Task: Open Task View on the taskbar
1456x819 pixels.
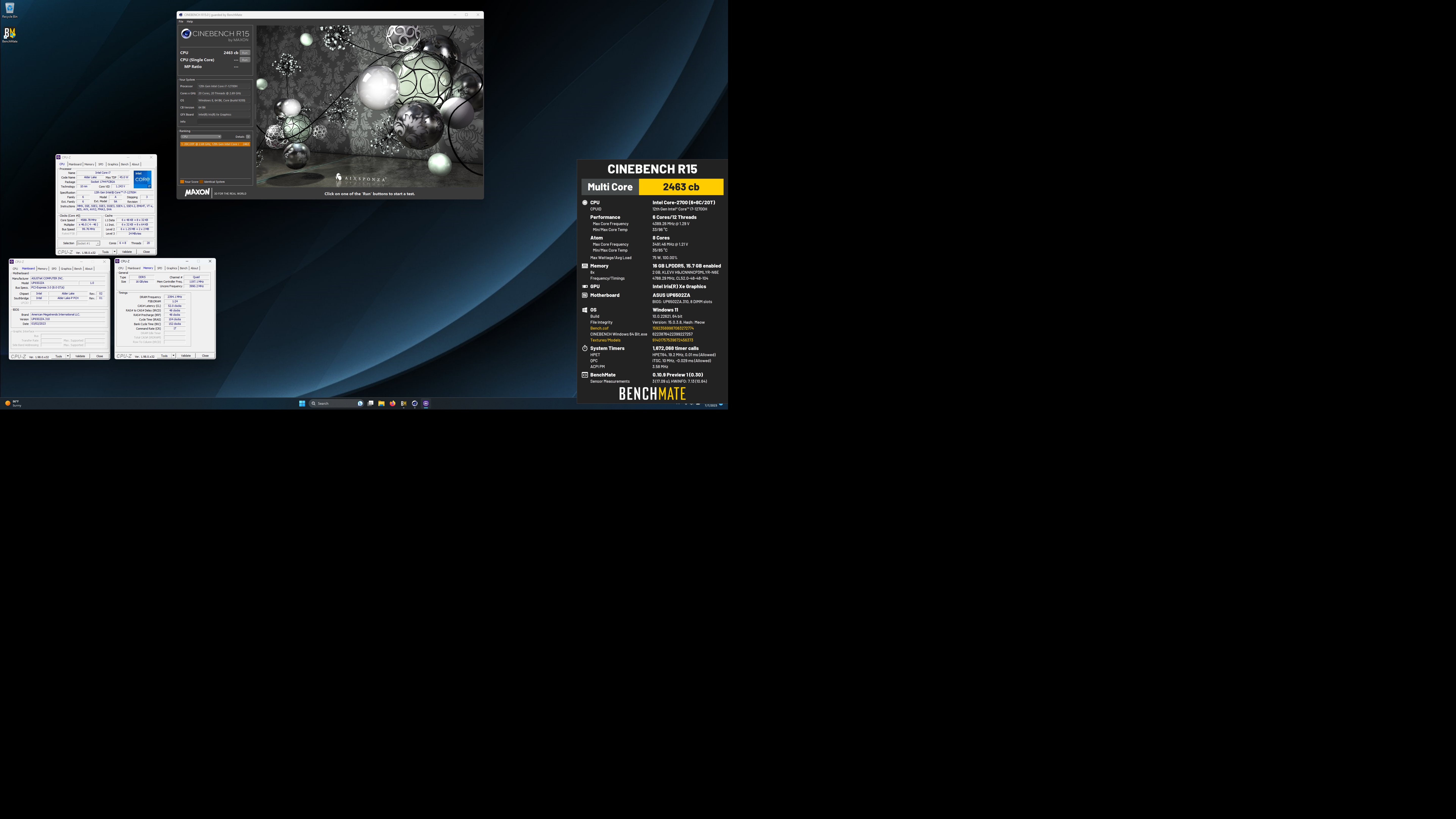Action: point(370,404)
